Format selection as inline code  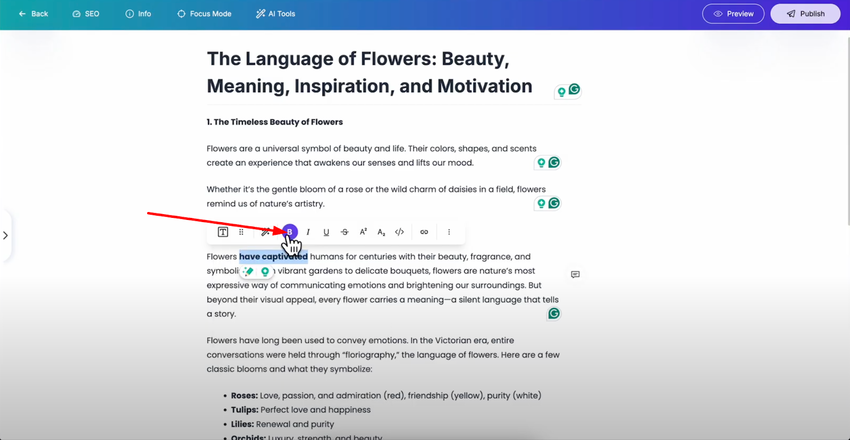pyautogui.click(x=400, y=232)
